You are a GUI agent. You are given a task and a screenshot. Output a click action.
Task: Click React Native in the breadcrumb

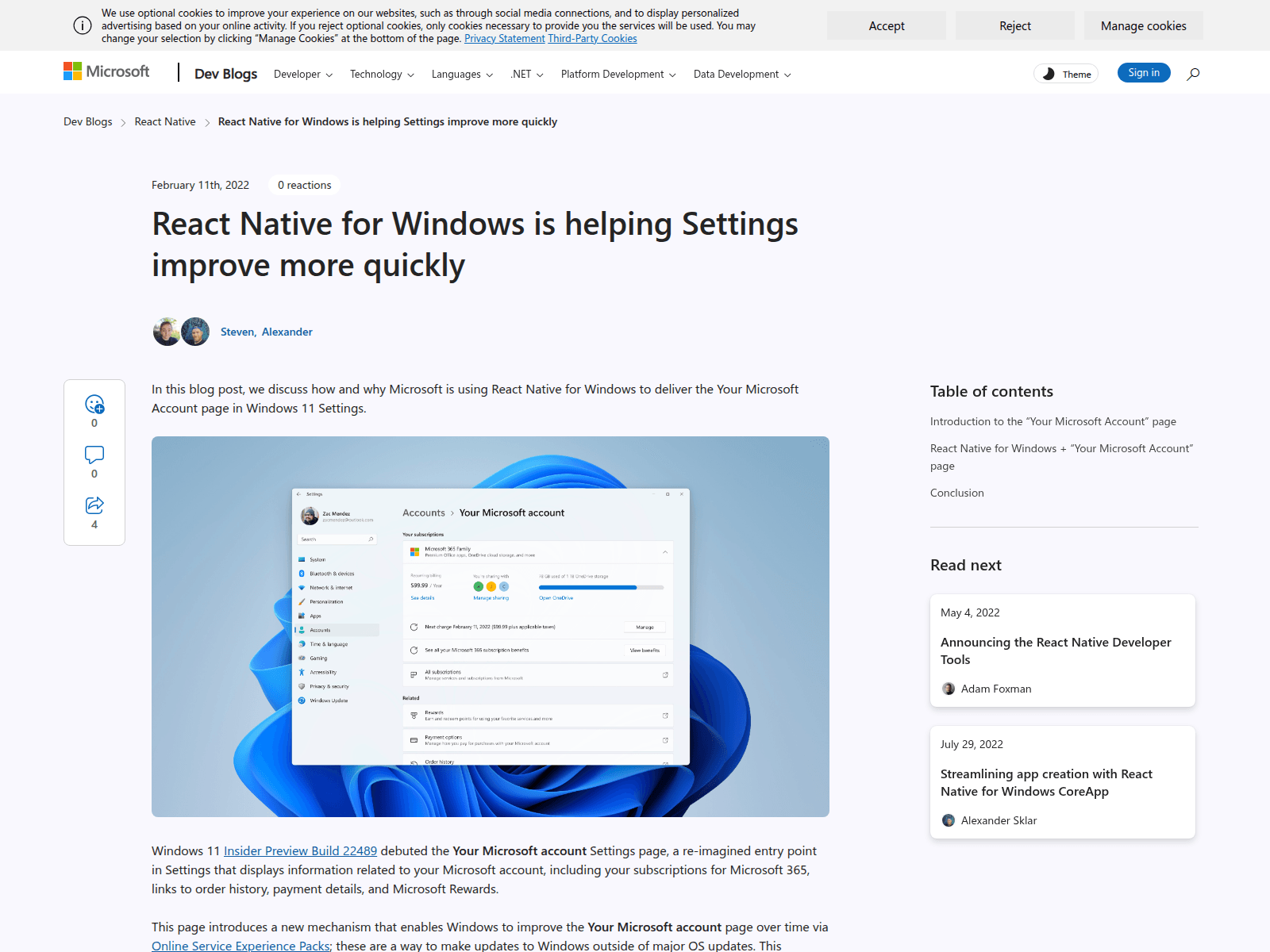pyautogui.click(x=165, y=121)
